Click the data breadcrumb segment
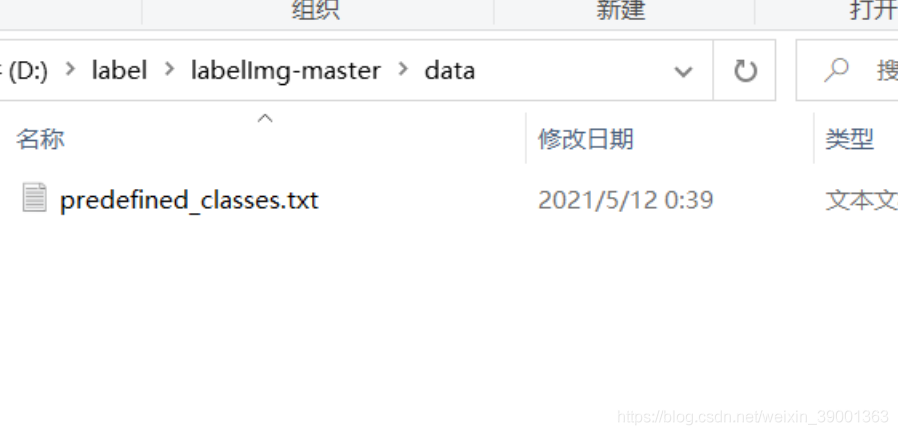Viewport: 898px width, 435px height. [x=450, y=70]
